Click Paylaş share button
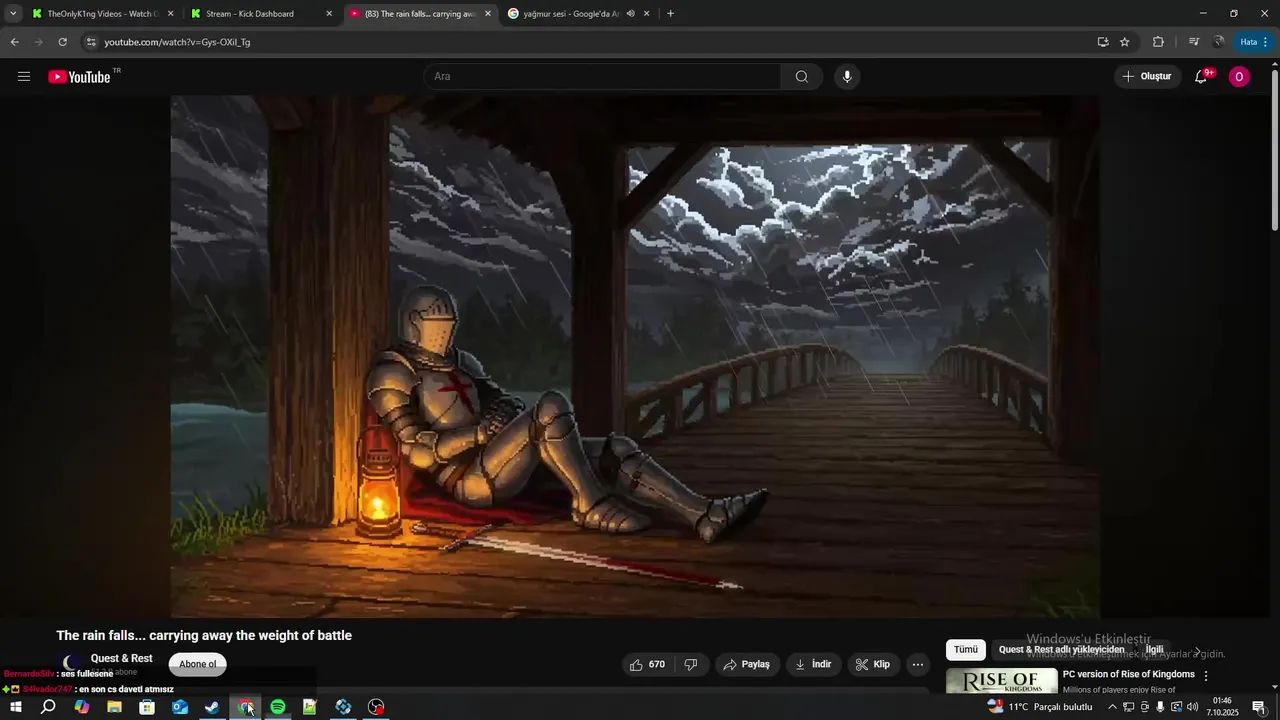Image resolution: width=1280 pixels, height=720 pixels. 748,664
